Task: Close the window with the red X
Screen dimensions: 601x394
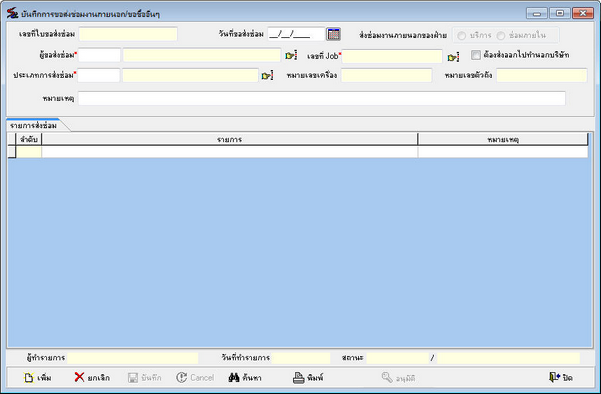Action: point(583,13)
